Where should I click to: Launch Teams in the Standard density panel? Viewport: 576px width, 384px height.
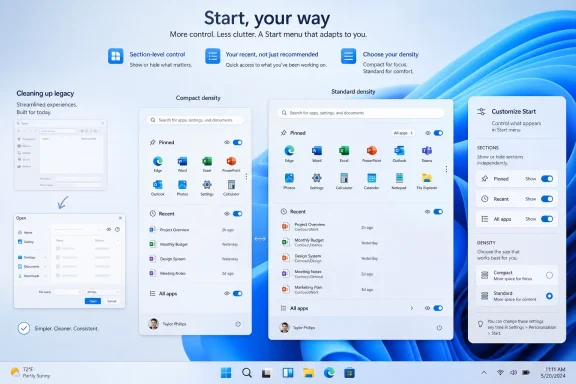pos(426,151)
